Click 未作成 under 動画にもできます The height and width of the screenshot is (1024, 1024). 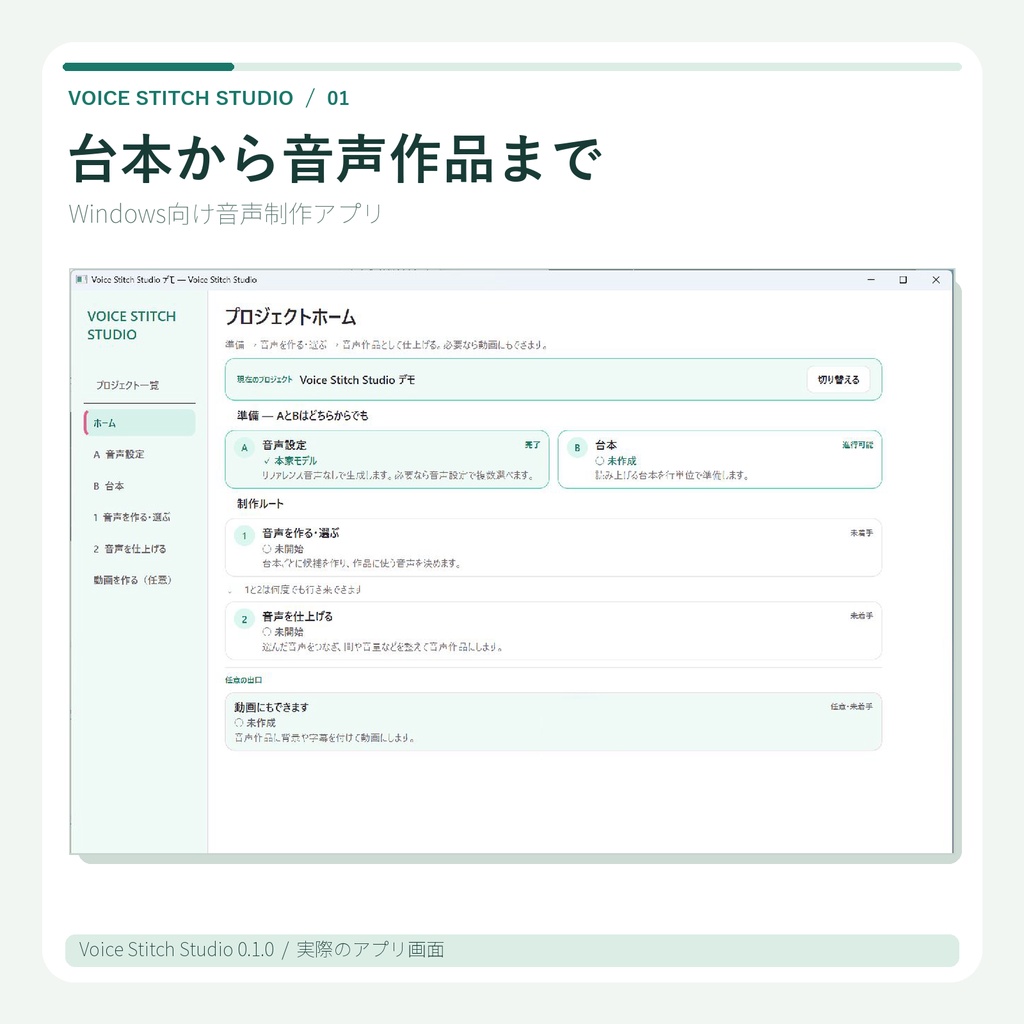pyautogui.click(x=255, y=723)
